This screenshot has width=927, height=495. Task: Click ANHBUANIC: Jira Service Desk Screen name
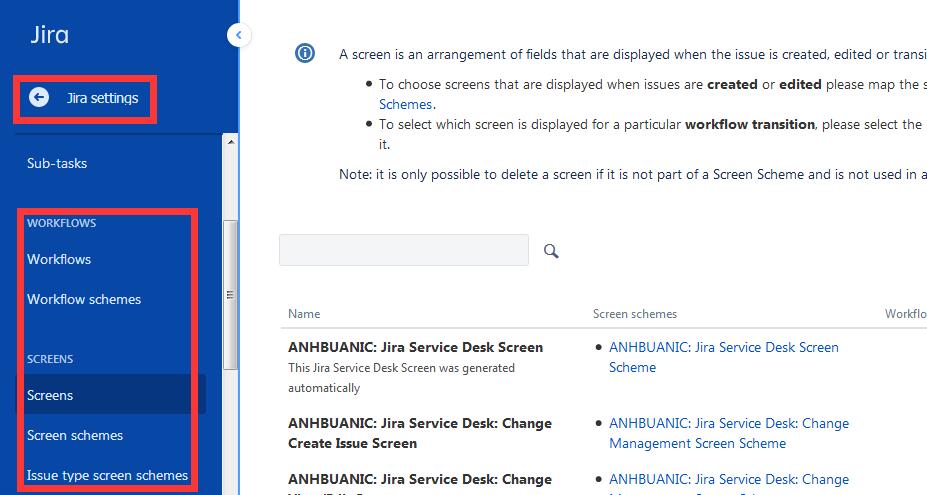point(416,347)
